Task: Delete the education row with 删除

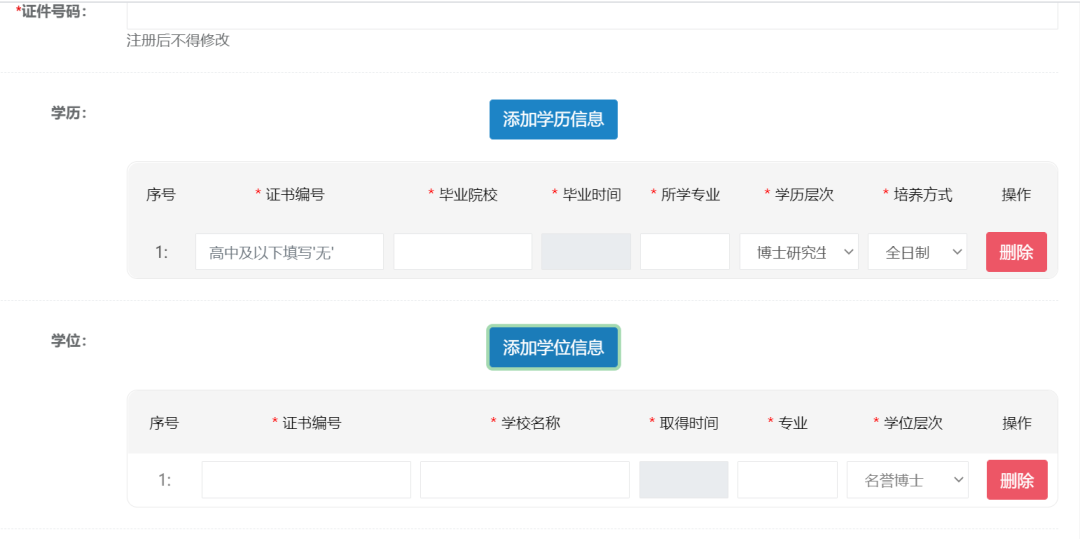Action: tap(1016, 252)
